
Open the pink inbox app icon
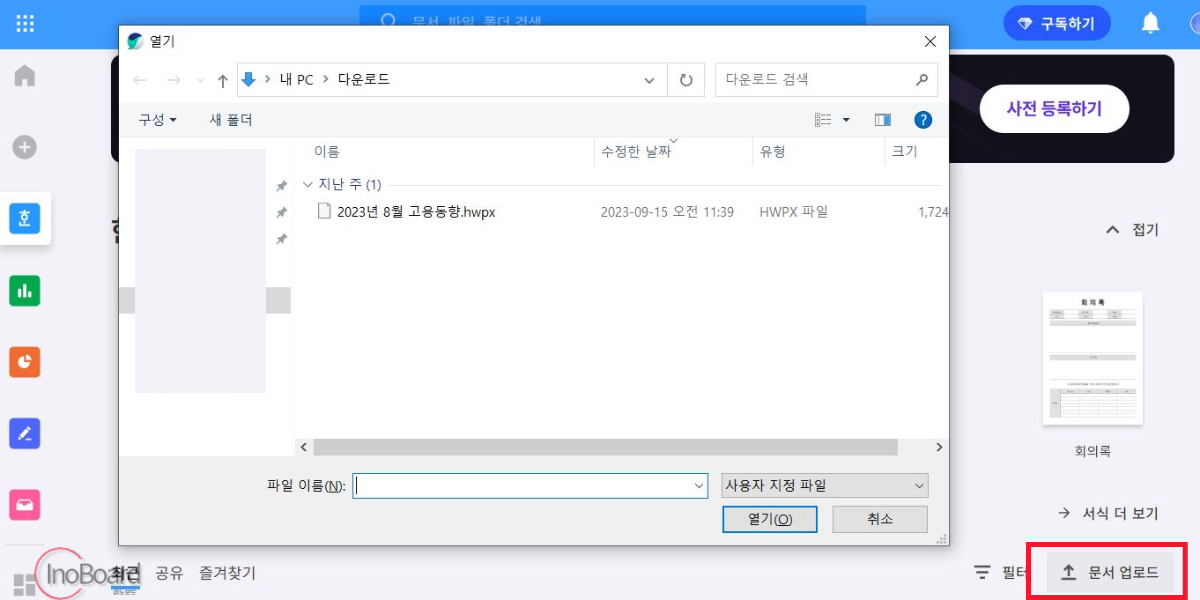click(x=25, y=505)
